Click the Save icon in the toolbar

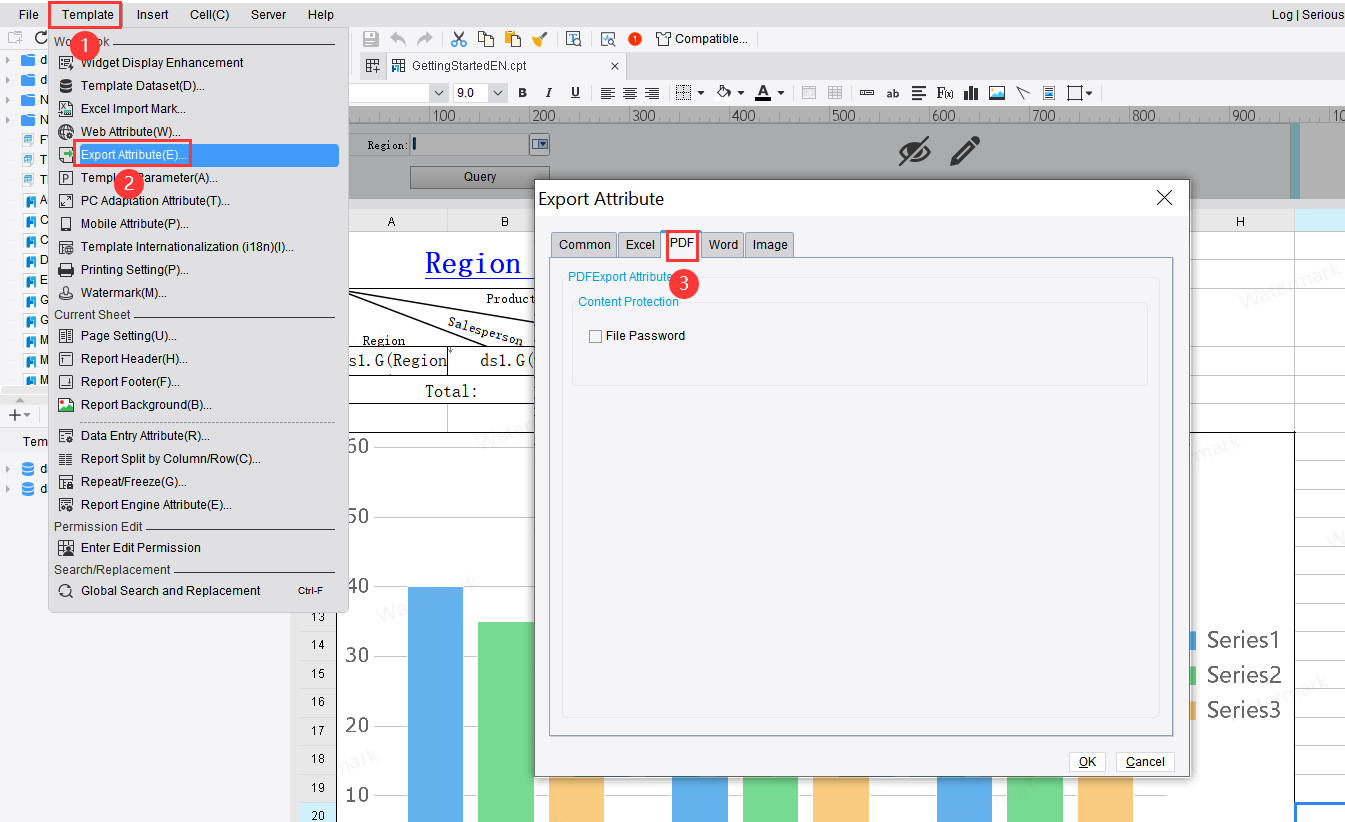coord(370,39)
